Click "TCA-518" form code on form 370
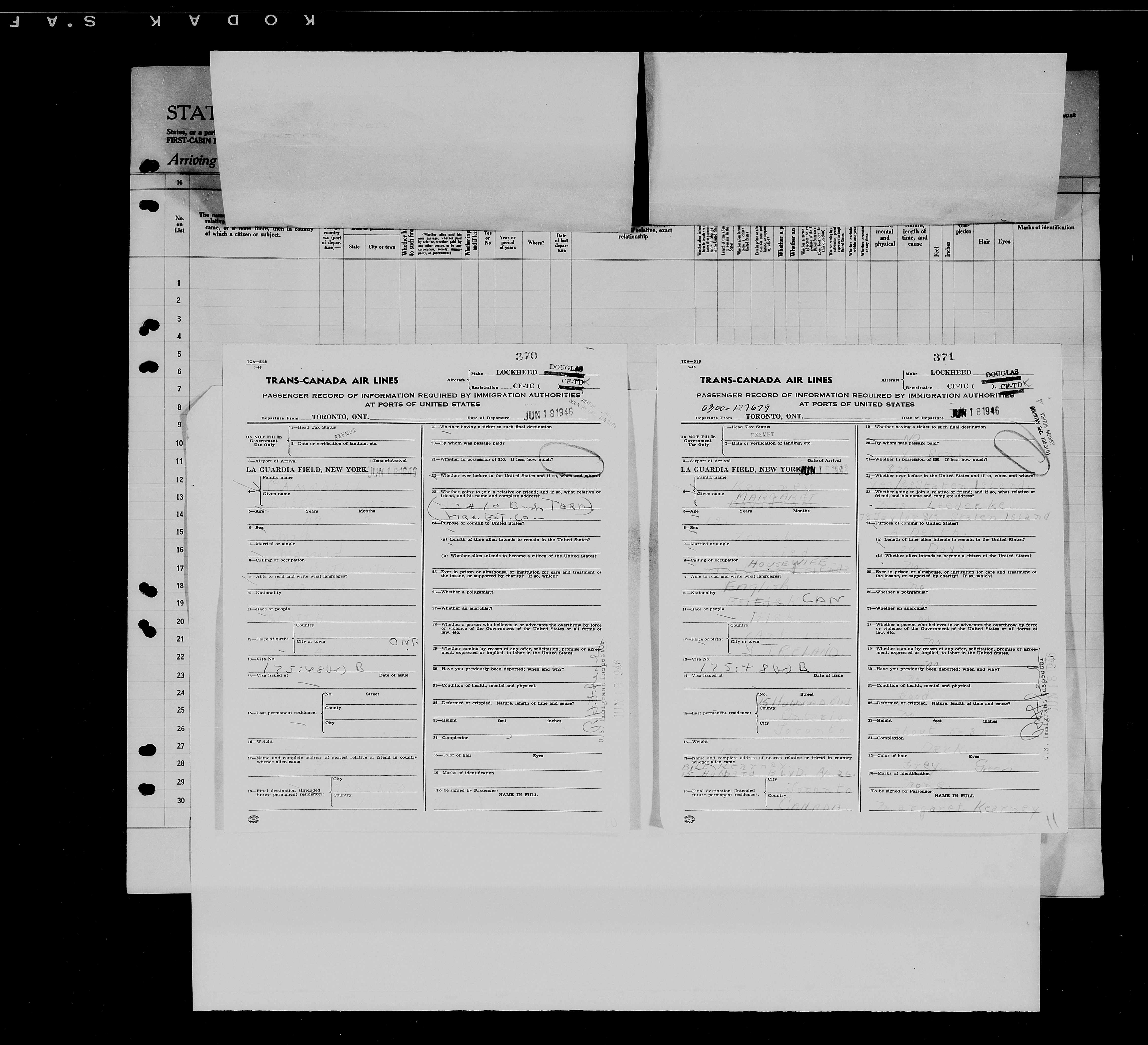This screenshot has width=1148, height=1045. (256, 362)
